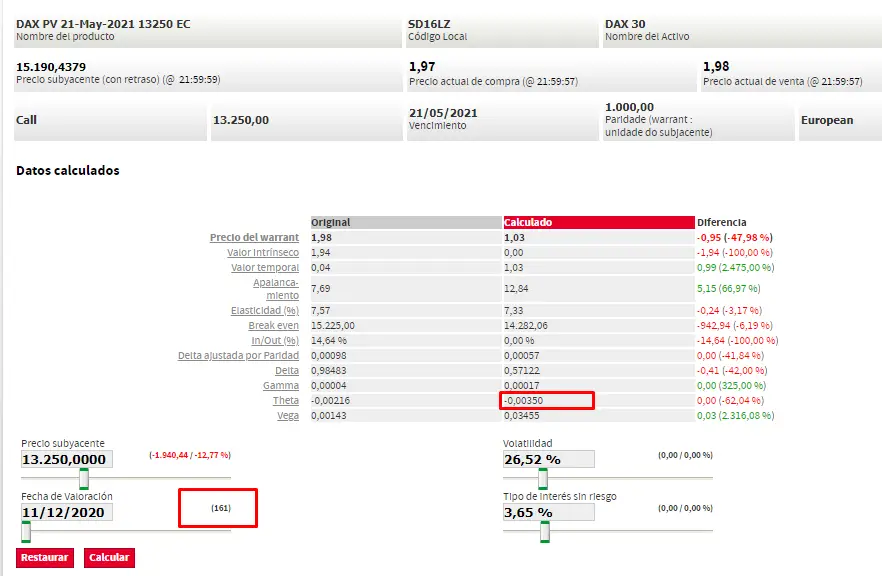Viewport: 882px width, 576px height.
Task: Open the Delta ajustada por Paridad link
Action: (x=238, y=356)
